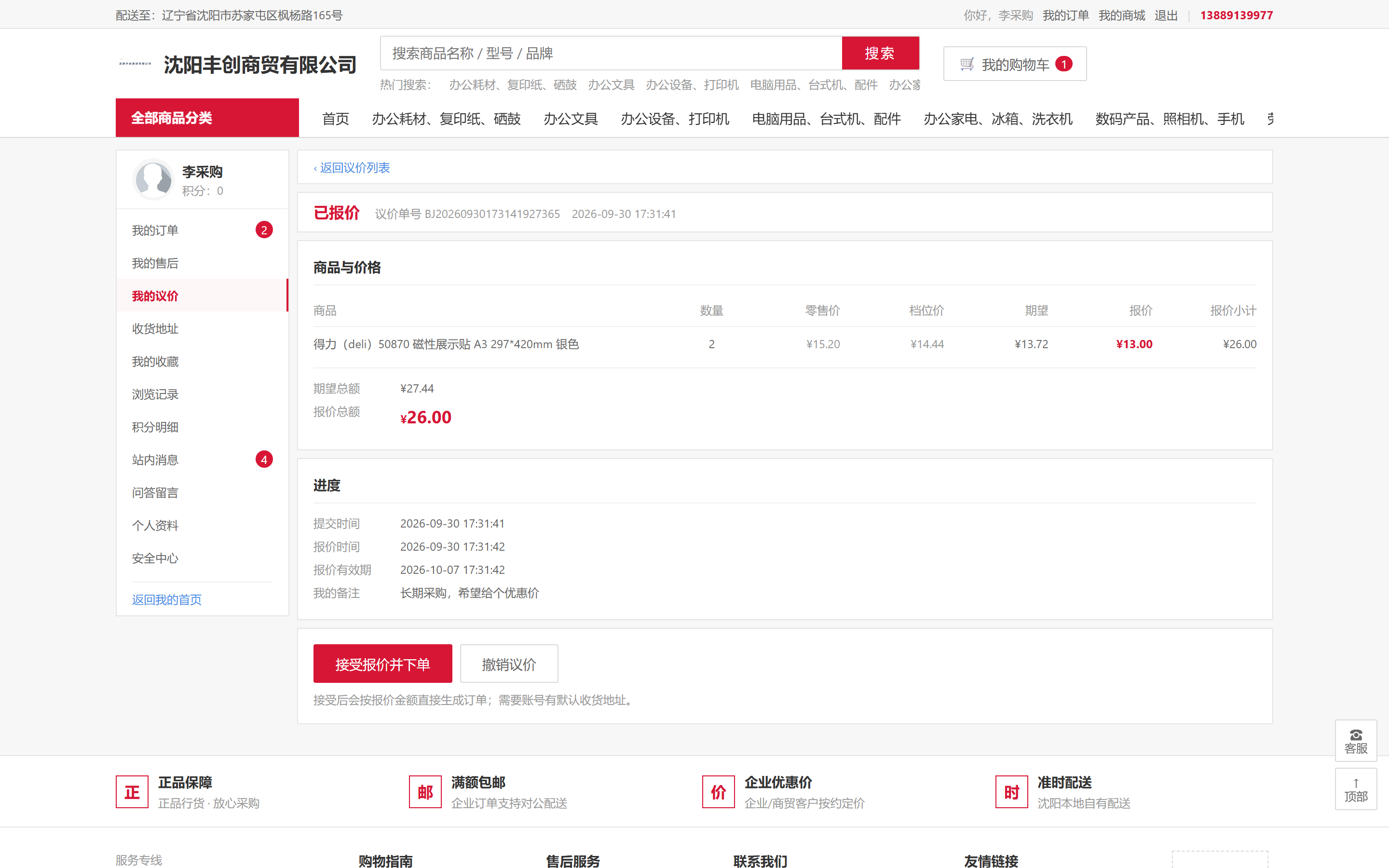Click top bar 我的订单 link
Viewport: 1389px width, 868px height.
tap(1066, 15)
